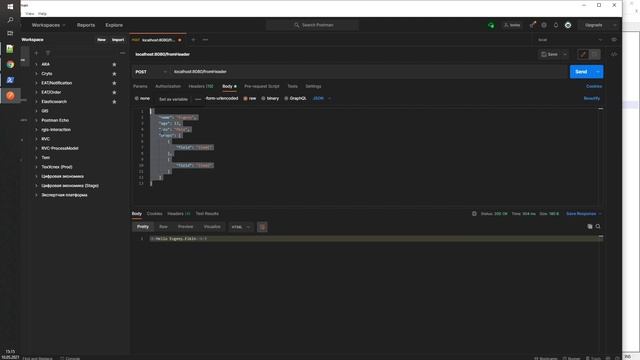
Task: Expand the AKA collection
Action: coord(36,64)
